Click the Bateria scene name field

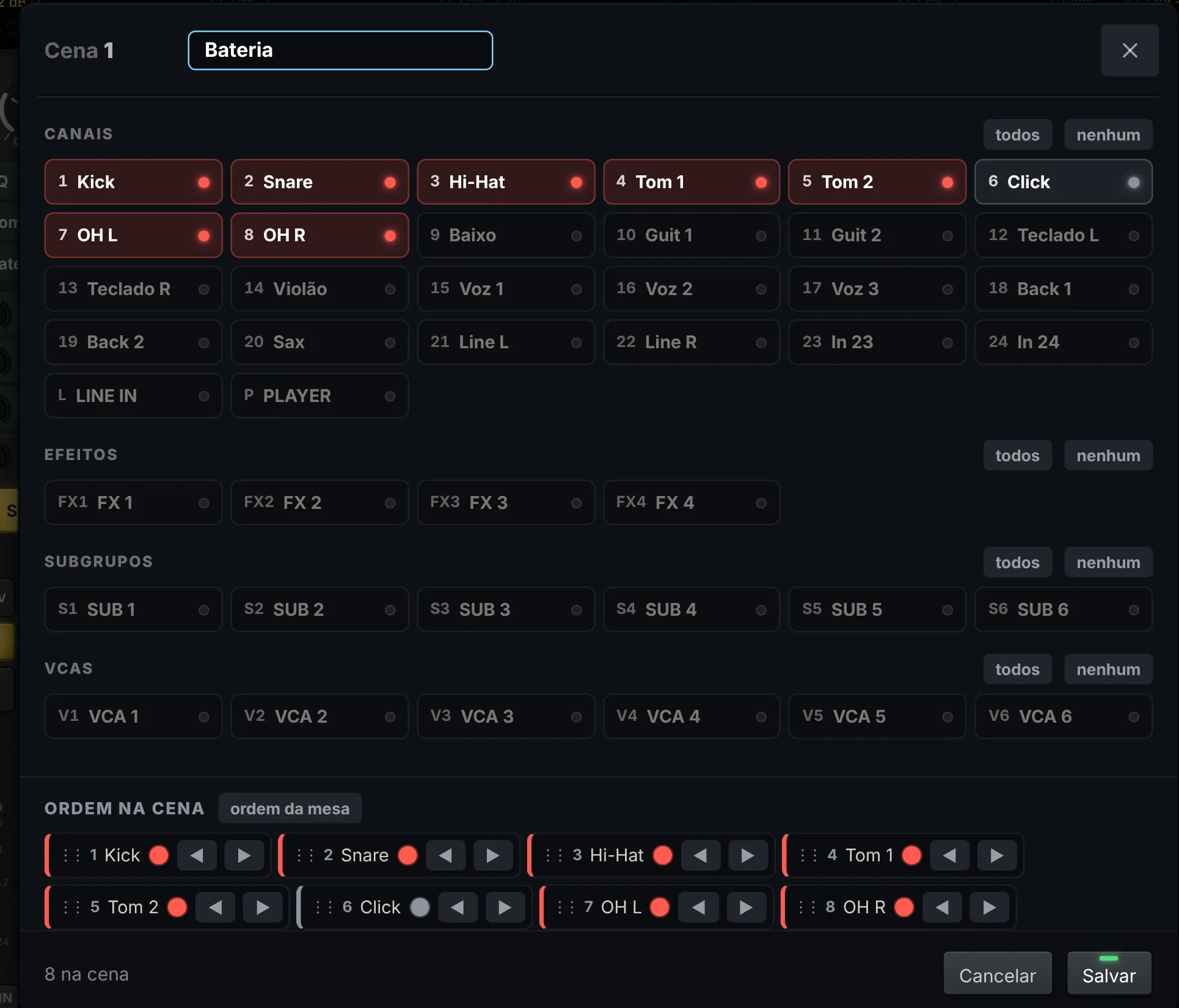click(x=340, y=50)
